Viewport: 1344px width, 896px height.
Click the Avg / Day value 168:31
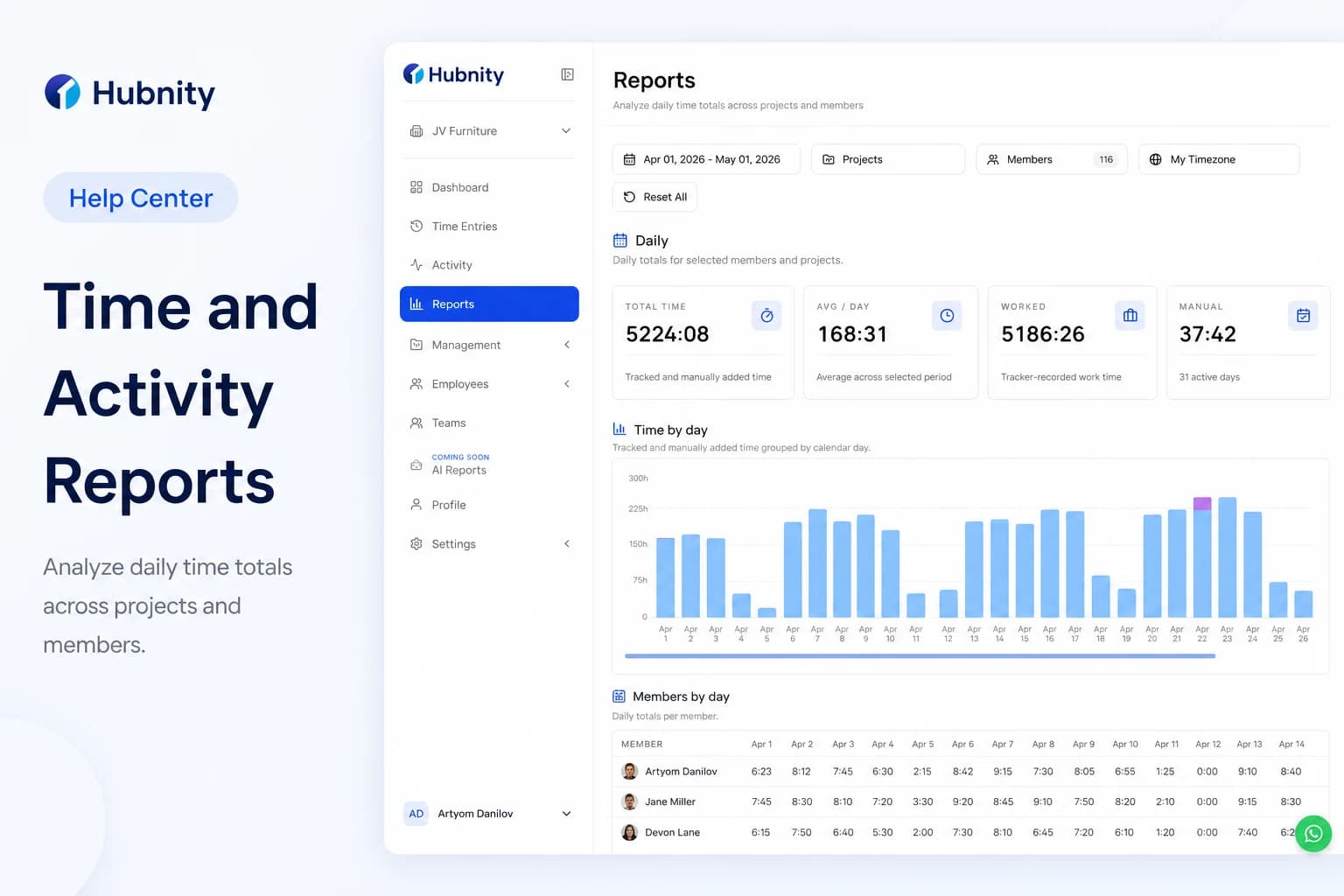point(852,334)
